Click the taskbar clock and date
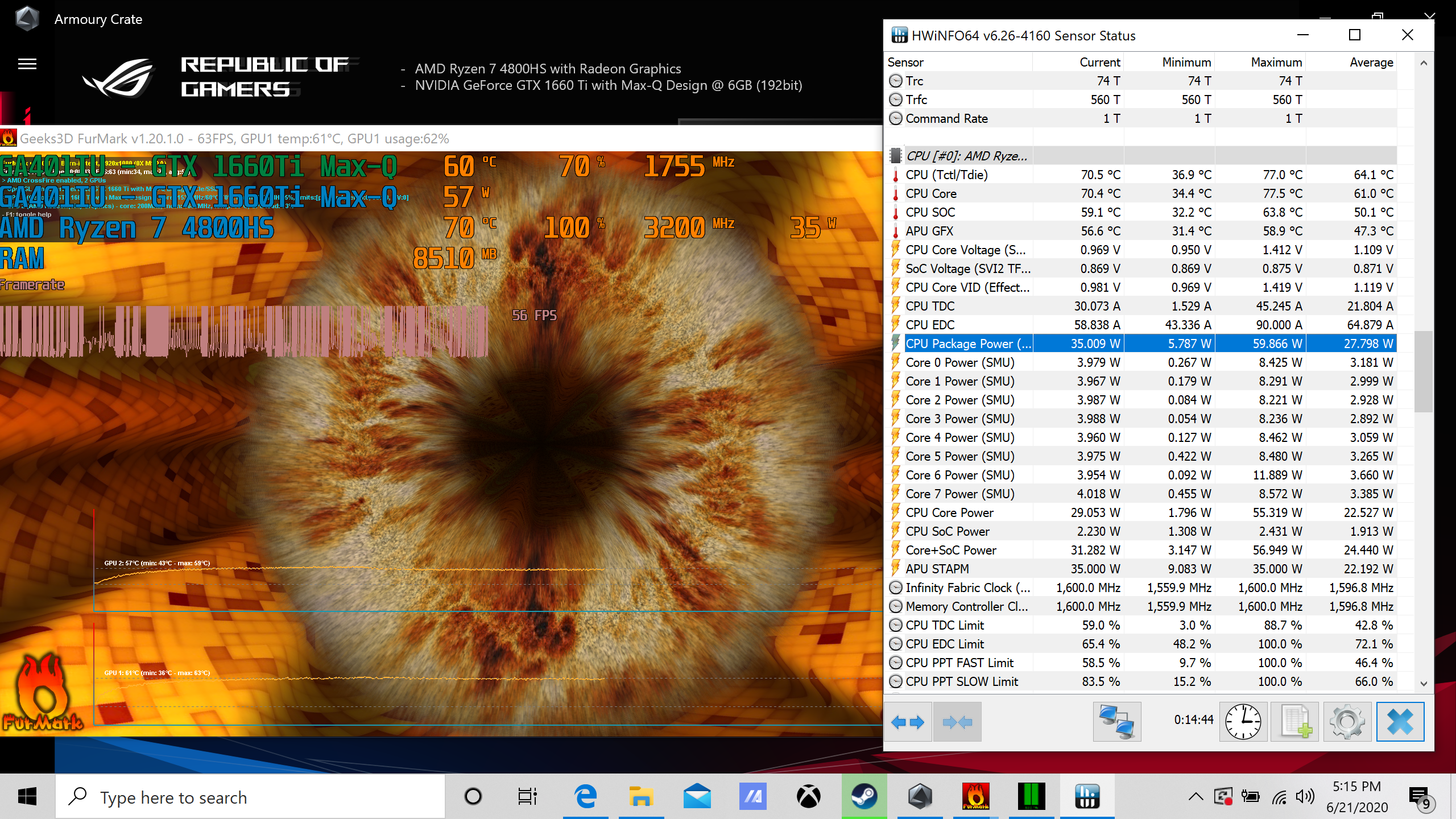The width and height of the screenshot is (1456, 819). point(1357,796)
